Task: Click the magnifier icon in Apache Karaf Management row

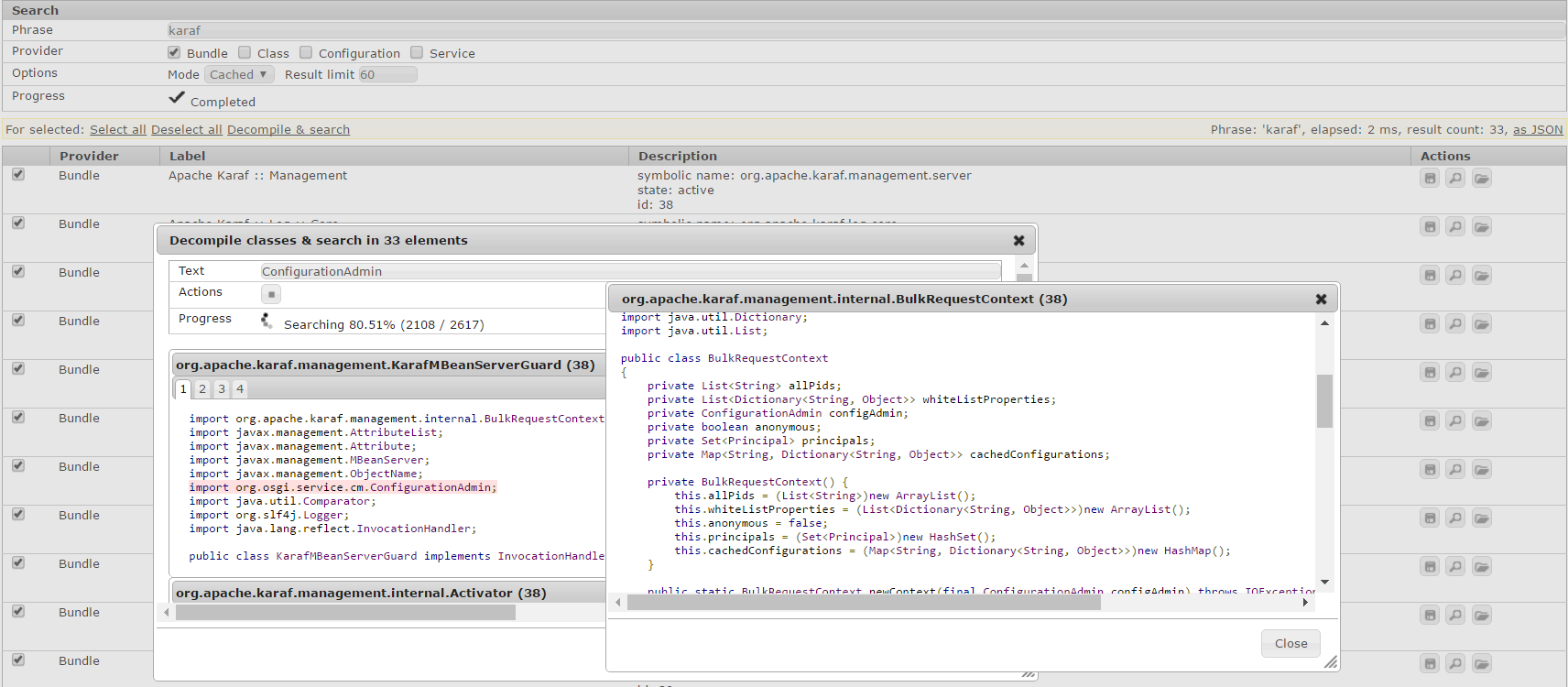Action: point(1455,179)
